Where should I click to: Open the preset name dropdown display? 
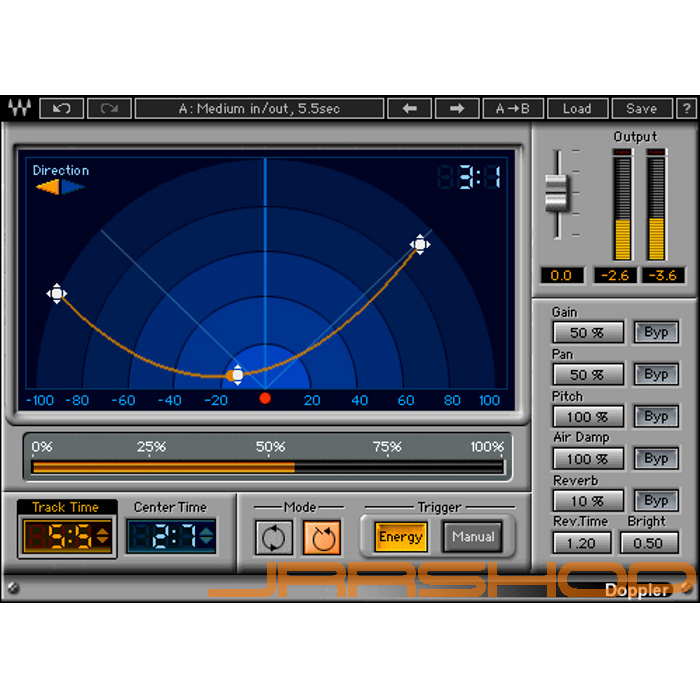(x=258, y=108)
